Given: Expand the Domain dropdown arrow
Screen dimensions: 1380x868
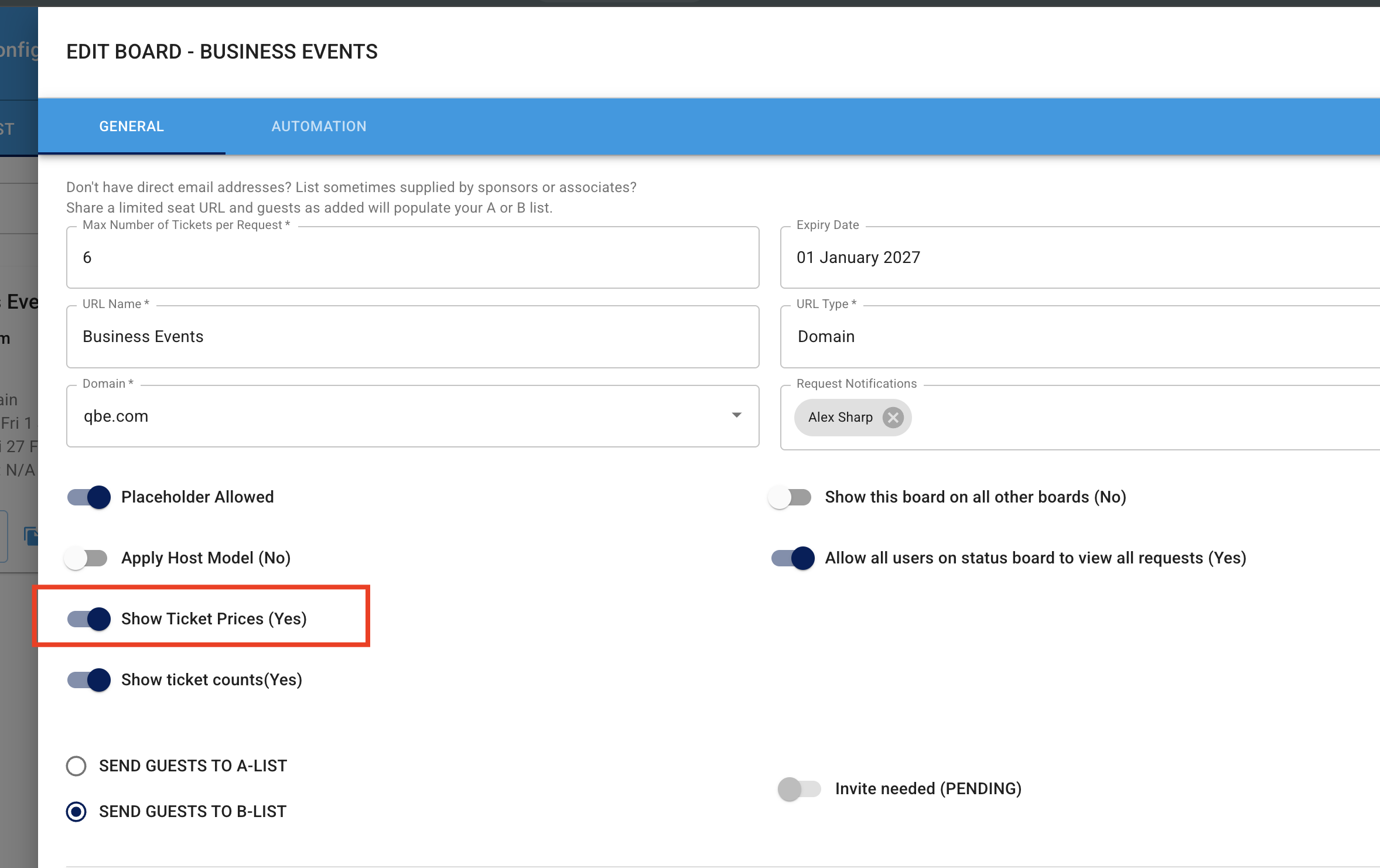Looking at the screenshot, I should pyautogui.click(x=736, y=415).
